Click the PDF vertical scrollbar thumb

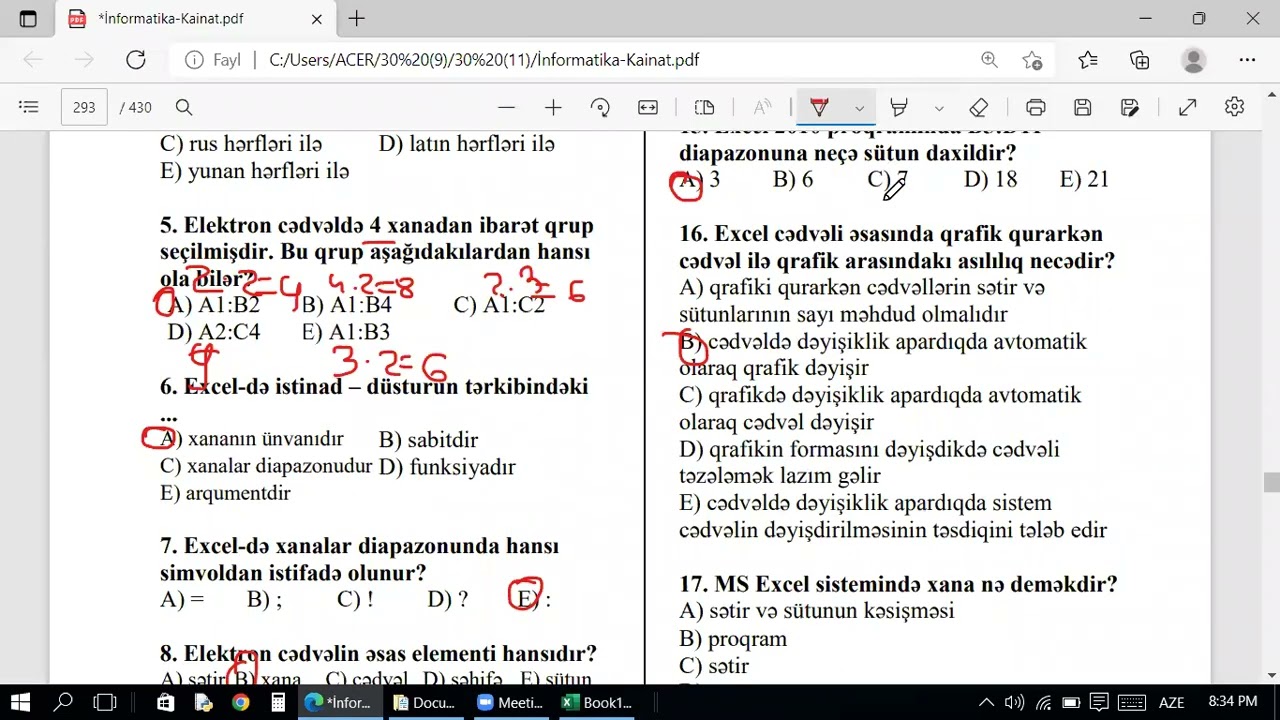[1271, 482]
